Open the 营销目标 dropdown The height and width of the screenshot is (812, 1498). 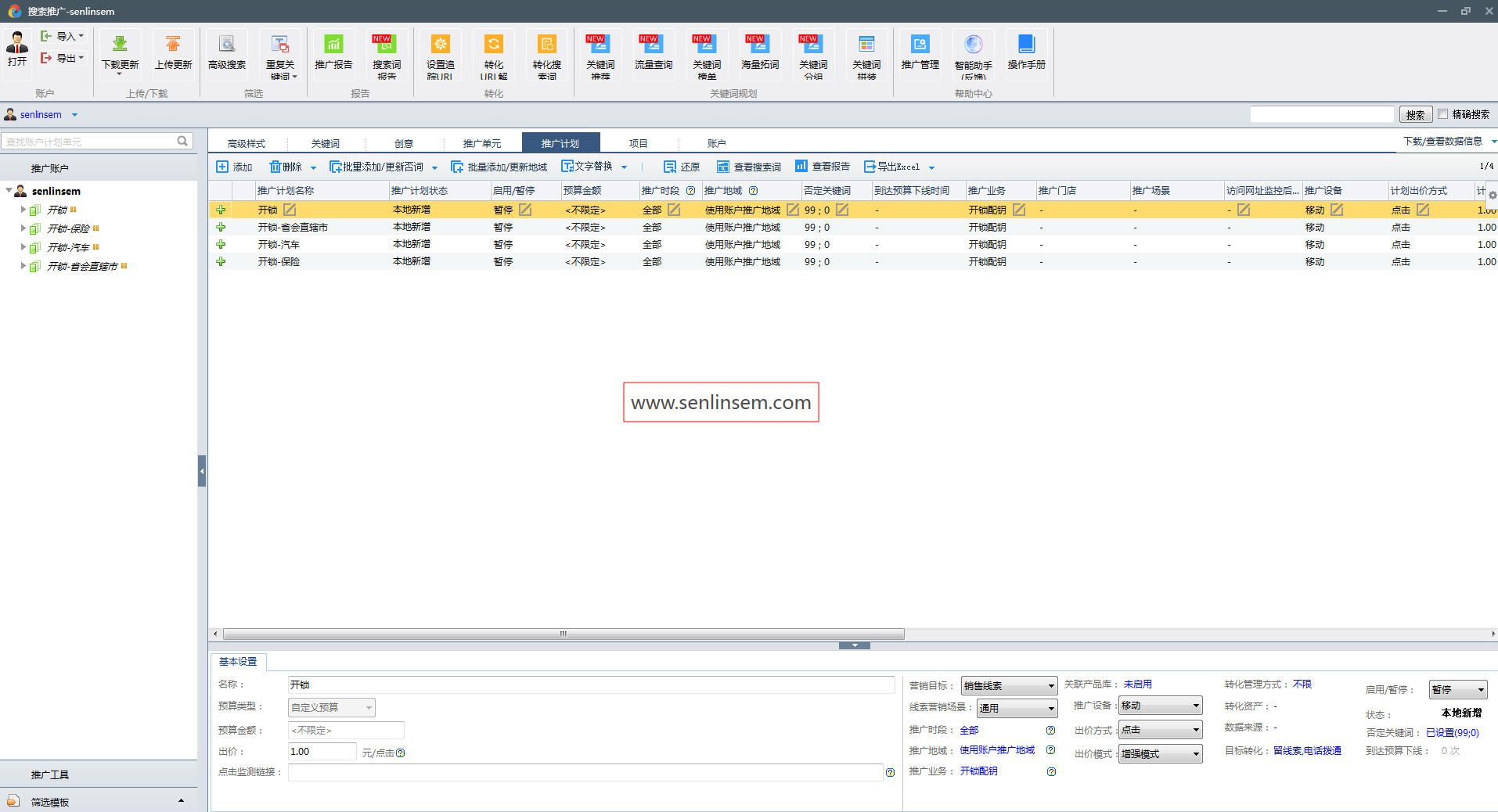pyautogui.click(x=1009, y=686)
